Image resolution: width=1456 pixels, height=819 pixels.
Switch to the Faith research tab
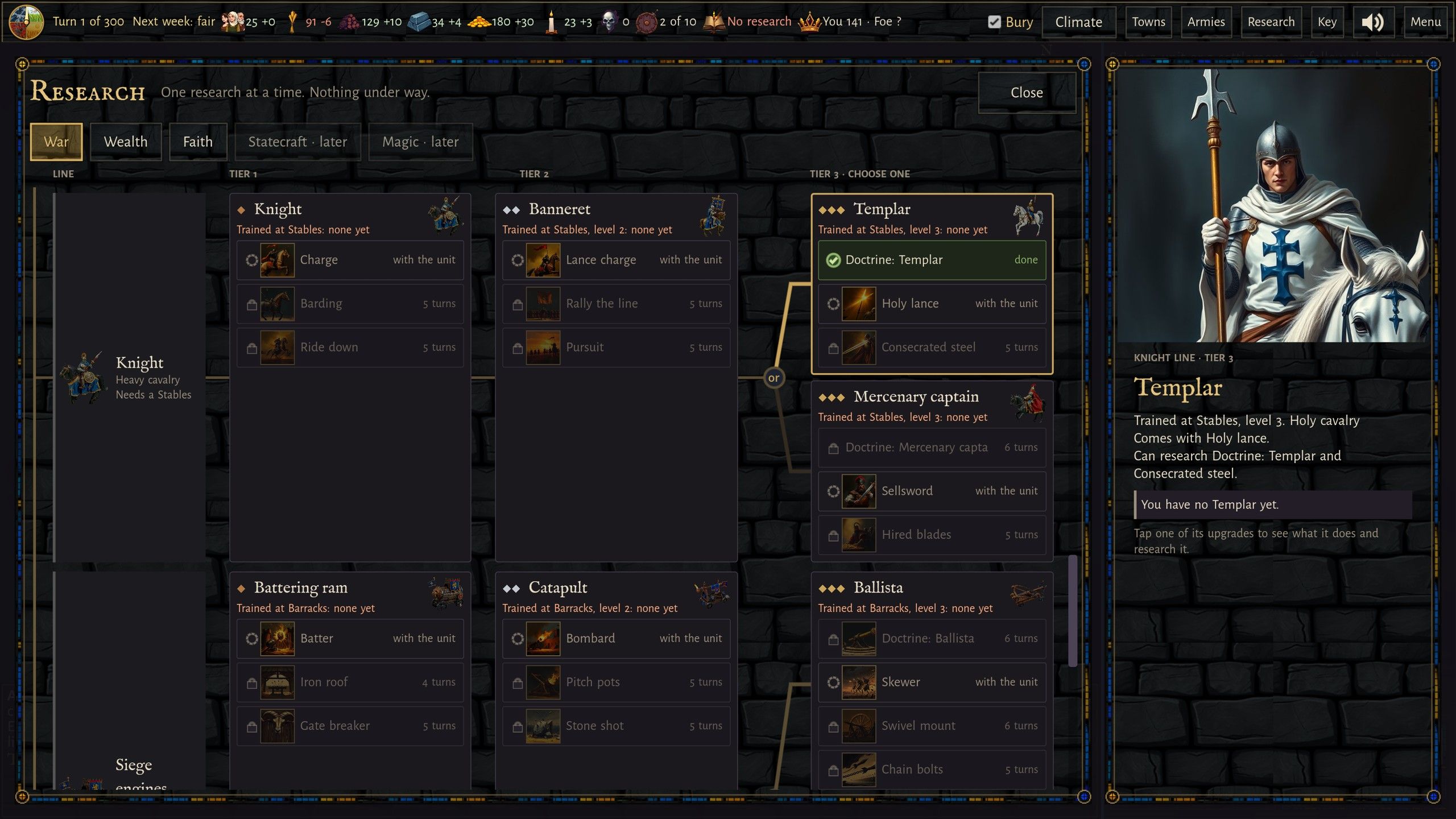(197, 142)
